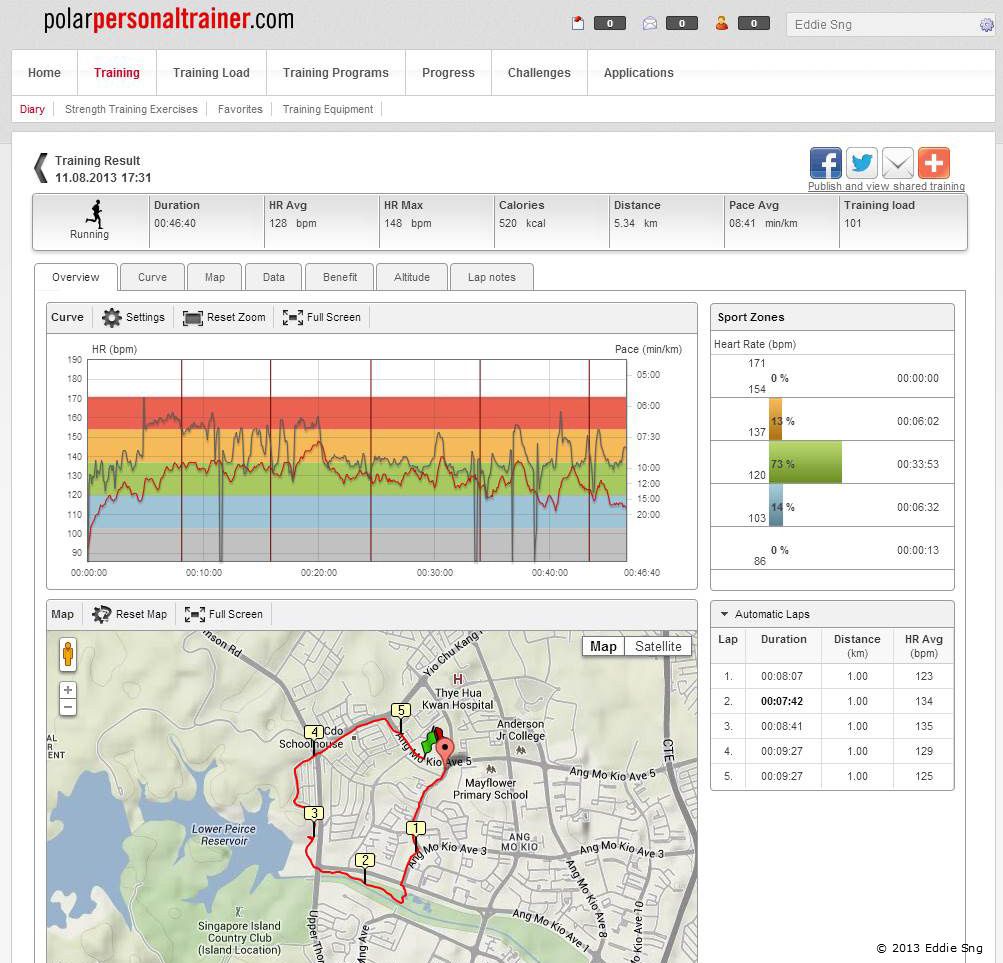This screenshot has width=1003, height=963.
Task: Click lap marker 5 on the map
Action: click(x=401, y=710)
